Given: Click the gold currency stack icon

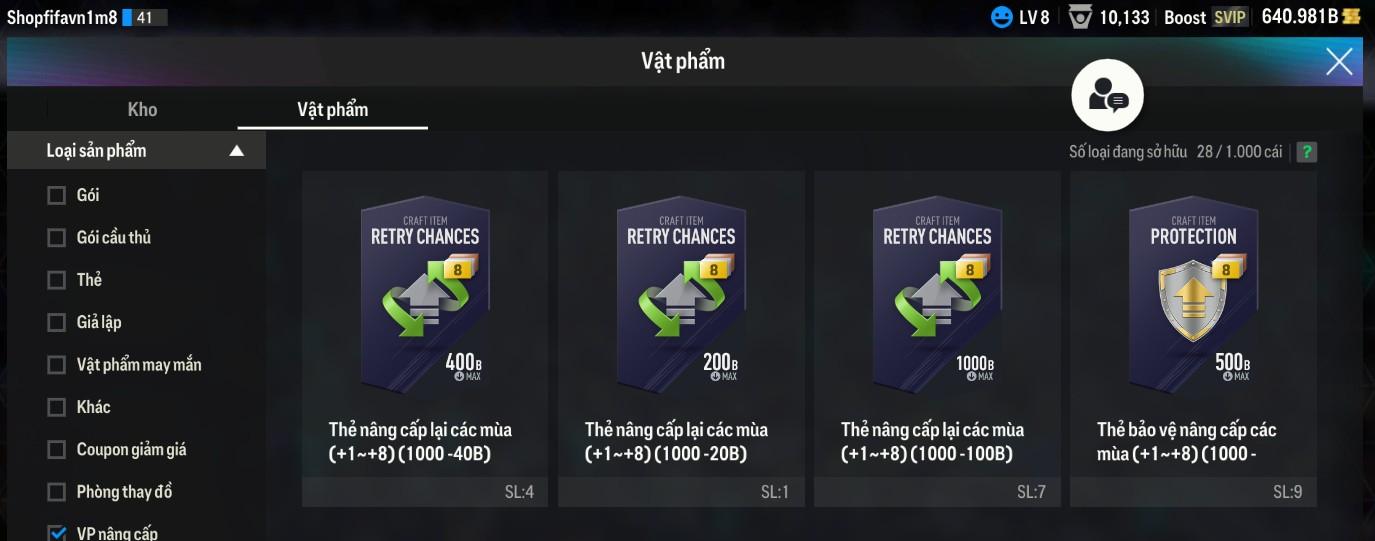Looking at the screenshot, I should click(1352, 16).
